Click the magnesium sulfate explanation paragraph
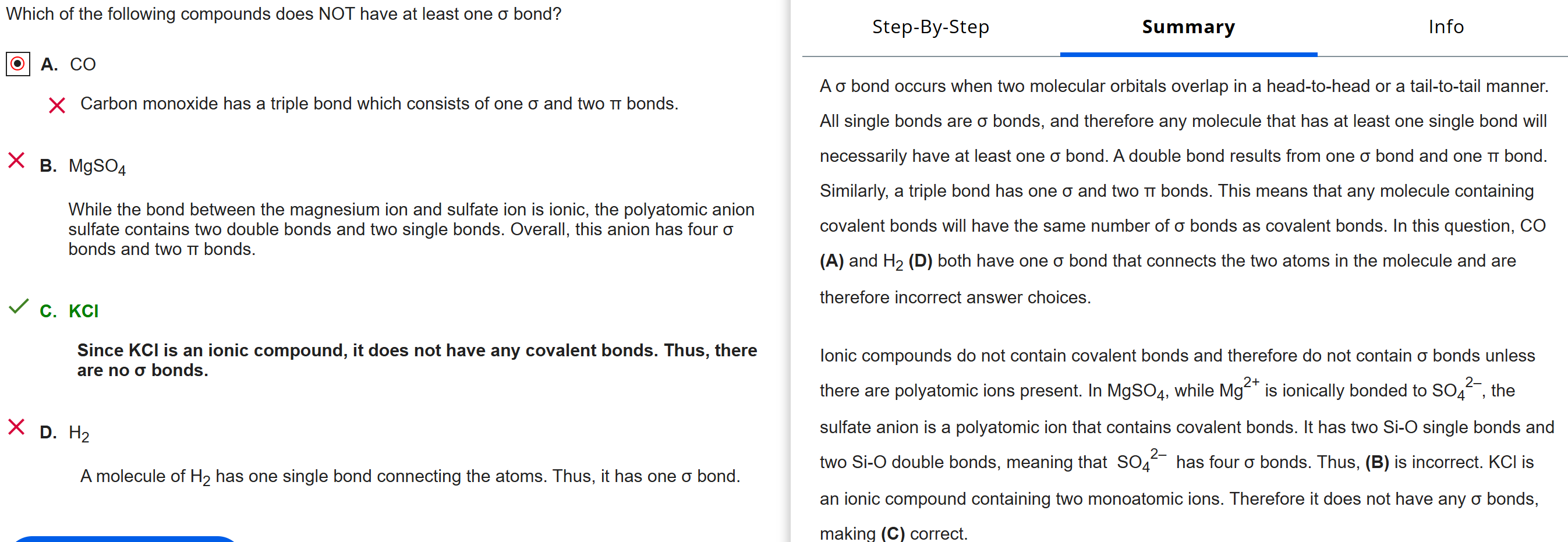Viewport: 1568px width, 542px height. point(411,229)
